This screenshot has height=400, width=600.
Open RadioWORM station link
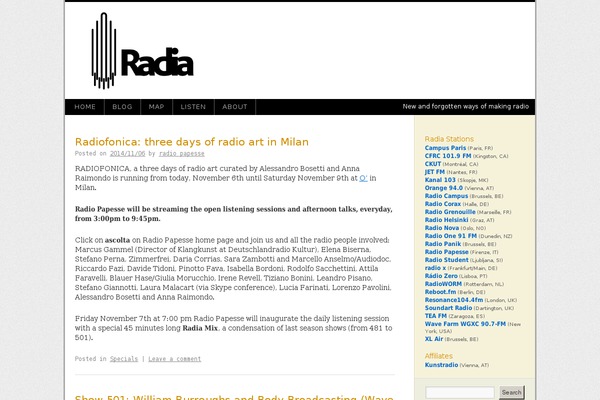443,284
